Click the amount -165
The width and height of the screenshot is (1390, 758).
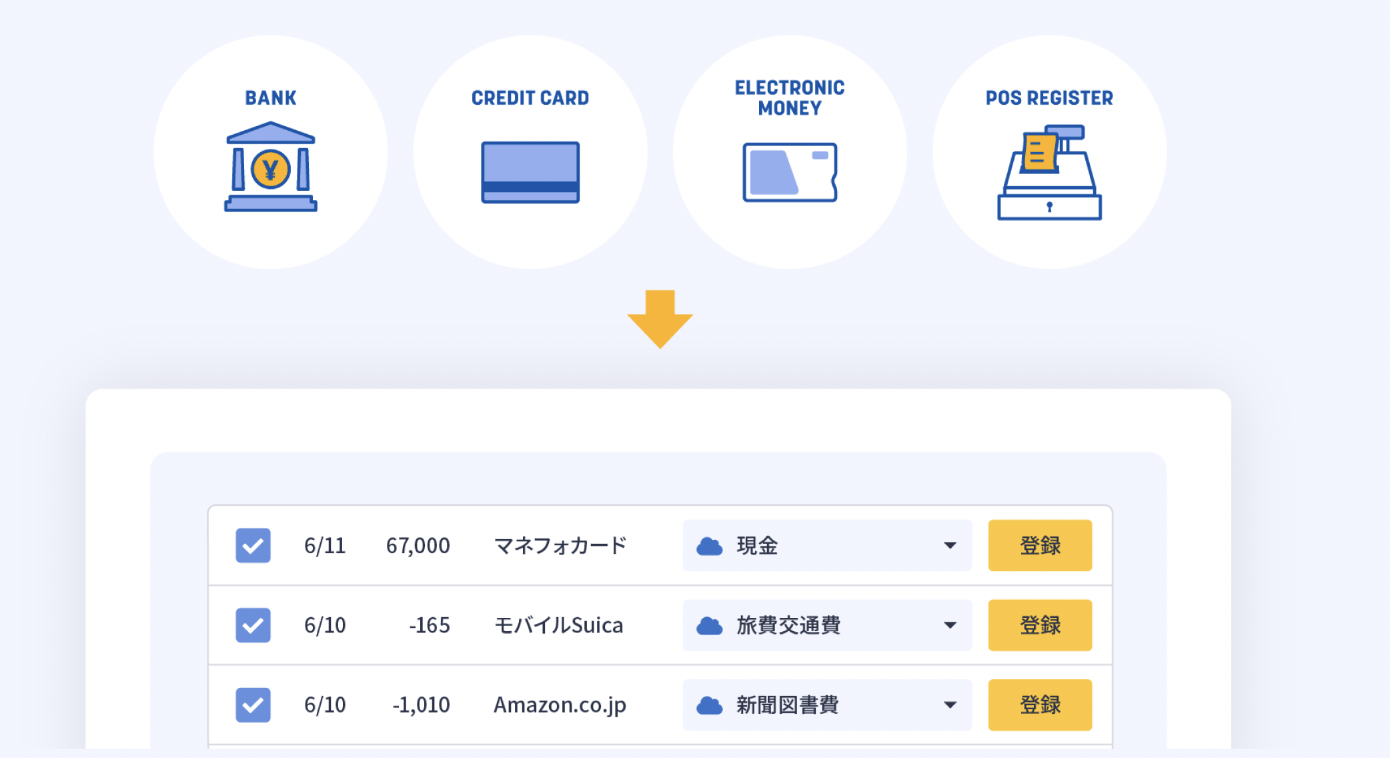(x=430, y=626)
